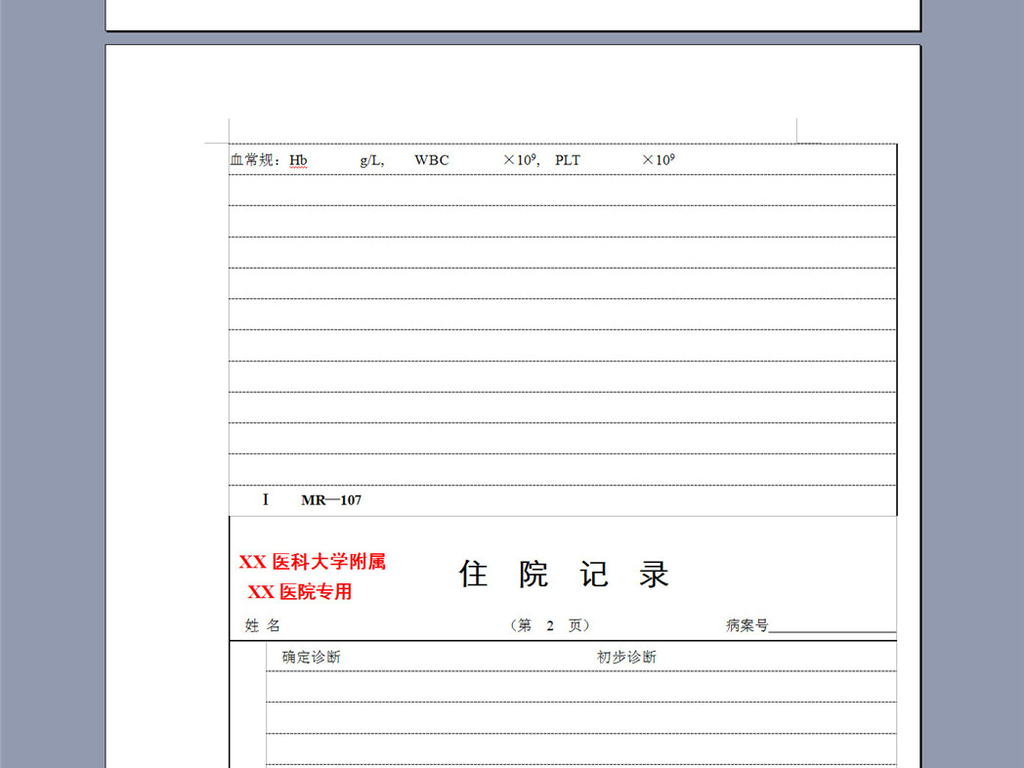The height and width of the screenshot is (768, 1024).
Task: Select the page number 2 in （第 2 页）
Action: pos(549,625)
